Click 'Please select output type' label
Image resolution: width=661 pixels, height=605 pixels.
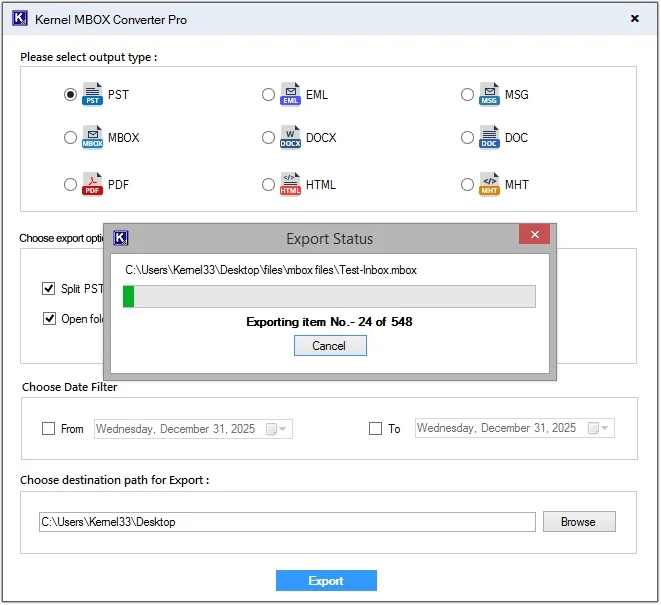coord(89,57)
